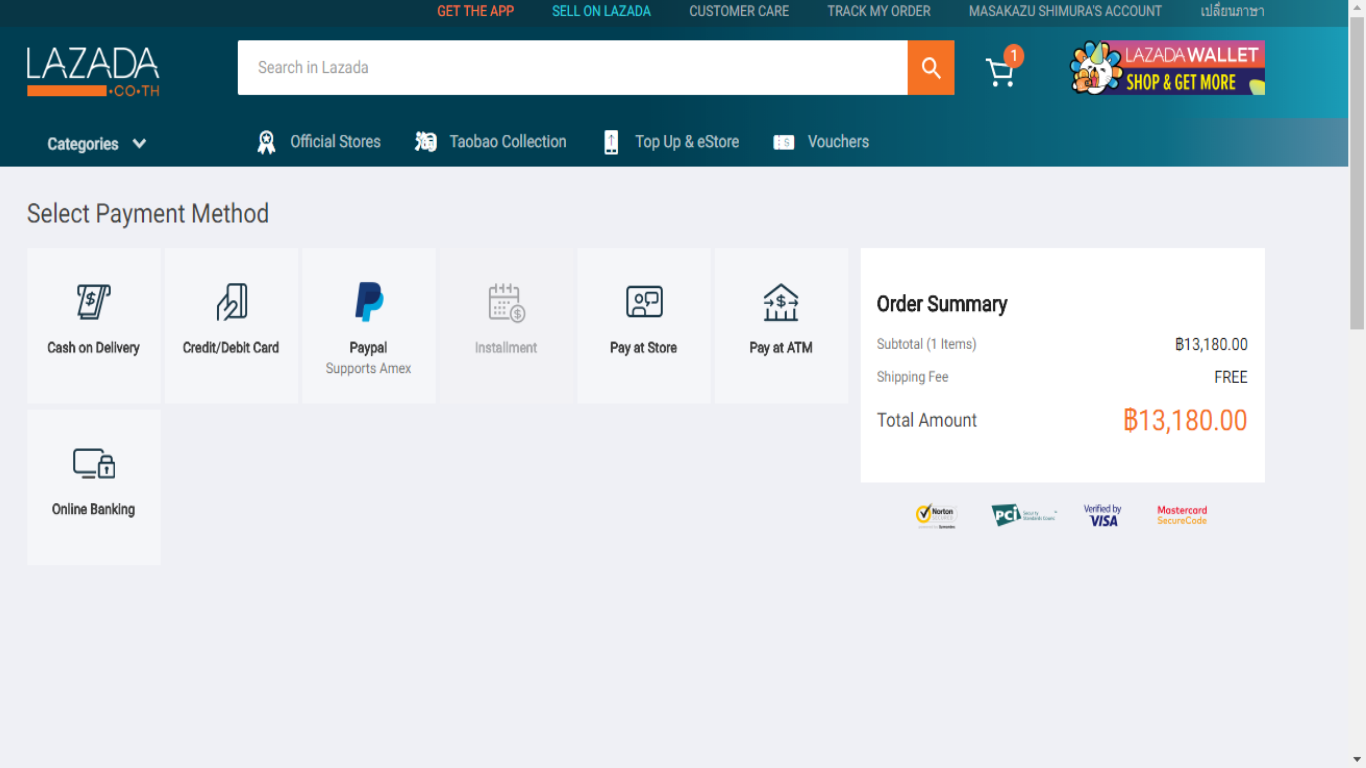This screenshot has width=1366, height=768.
Task: Open Taobao Collection menu link
Action: point(508,142)
